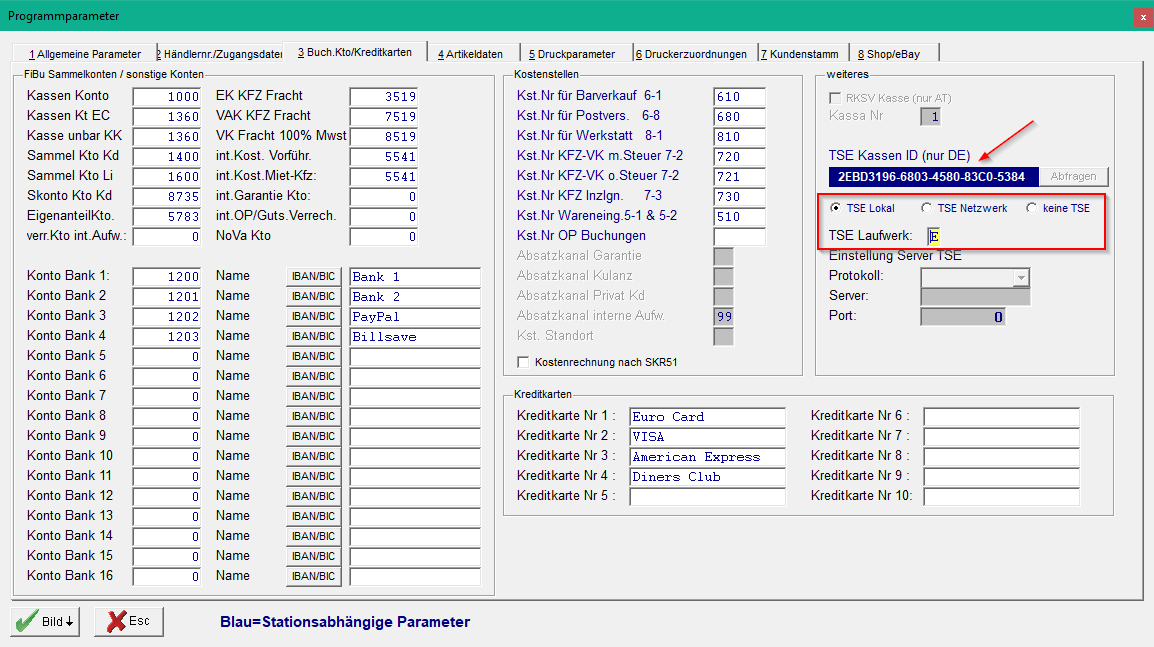Choose the TSE Netzwerk option
This screenshot has height=647, width=1154.
tap(927, 208)
